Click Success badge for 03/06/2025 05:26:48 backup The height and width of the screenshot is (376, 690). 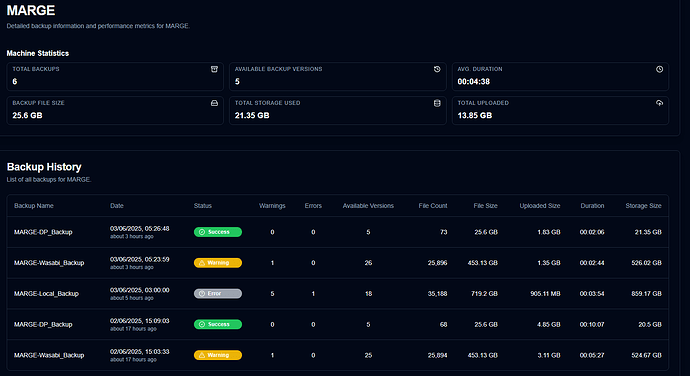pos(218,232)
